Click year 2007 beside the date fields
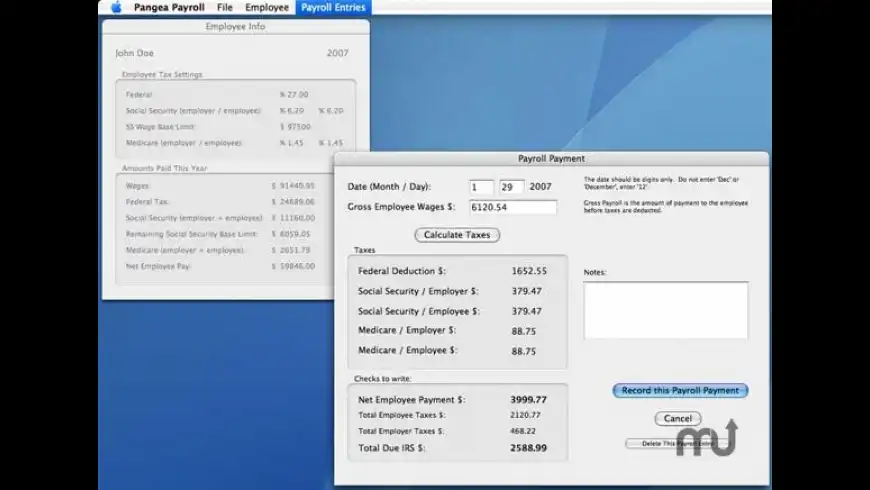 coord(540,187)
